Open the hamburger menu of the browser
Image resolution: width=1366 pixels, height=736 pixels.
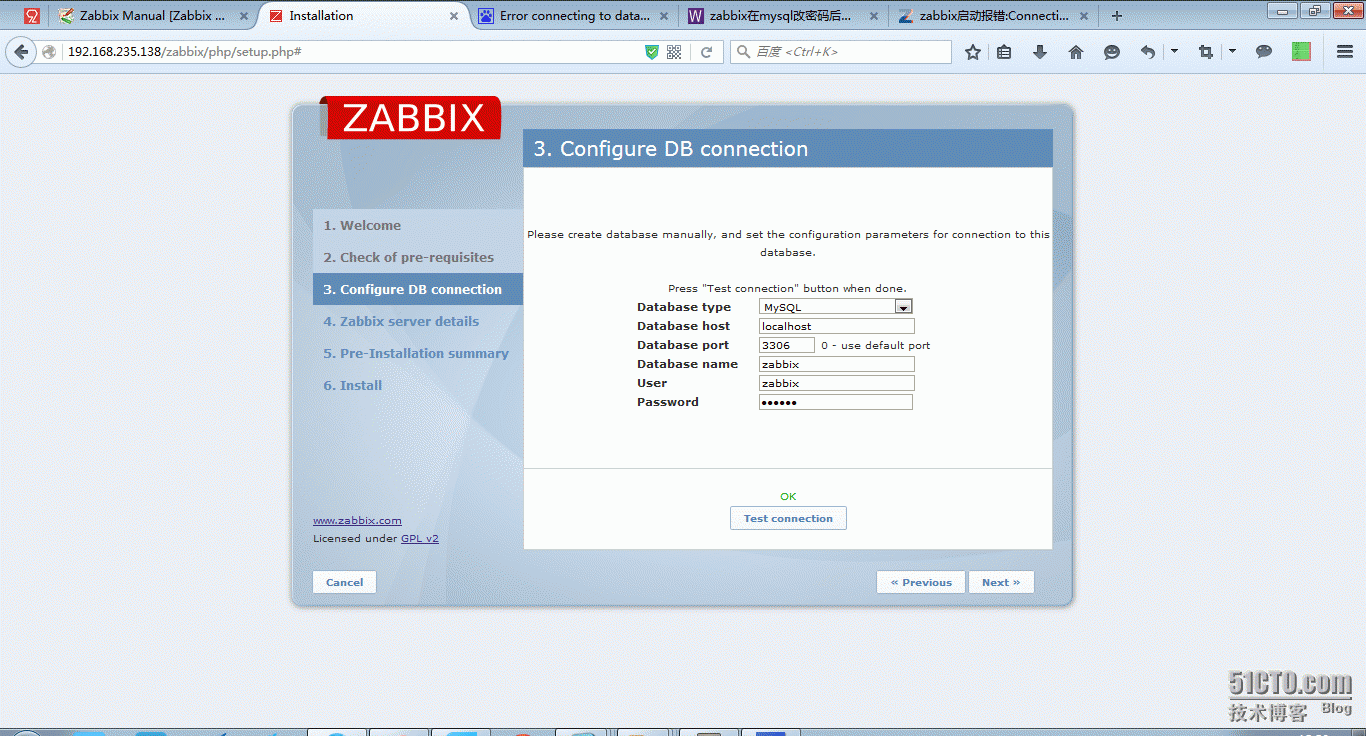coord(1345,52)
